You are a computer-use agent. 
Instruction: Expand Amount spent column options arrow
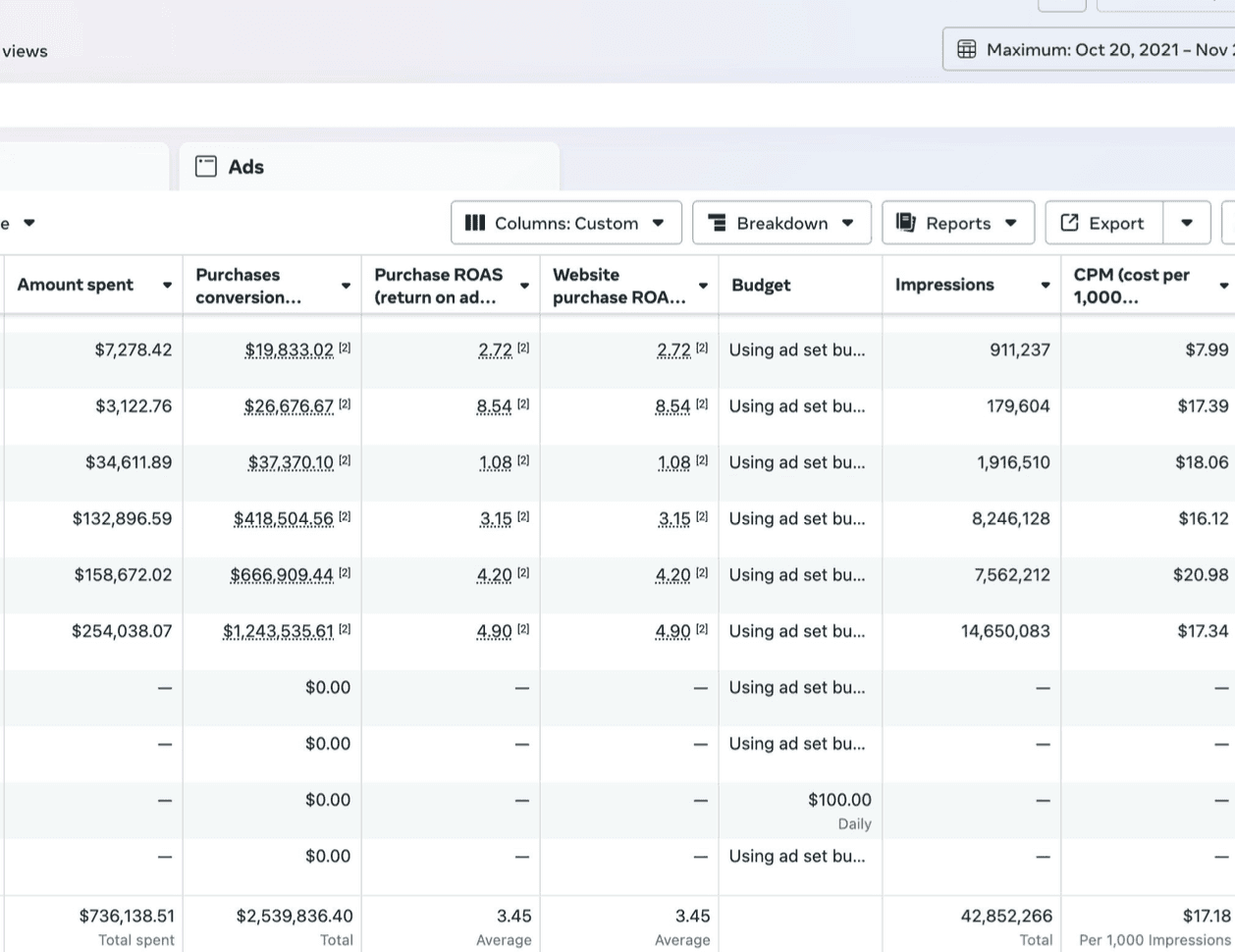pyautogui.click(x=167, y=285)
